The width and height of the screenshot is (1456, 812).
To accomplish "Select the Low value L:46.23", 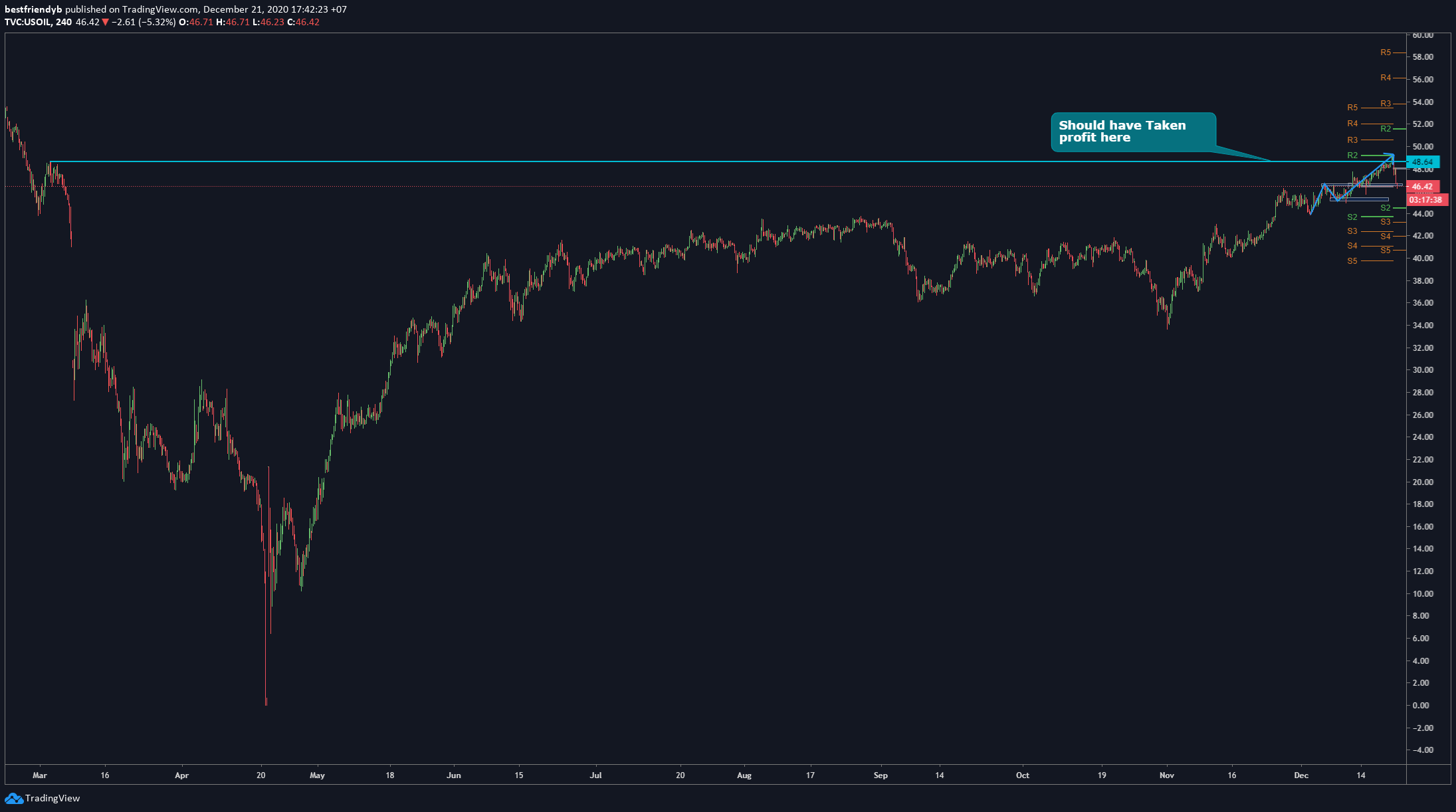I will tap(268, 22).
